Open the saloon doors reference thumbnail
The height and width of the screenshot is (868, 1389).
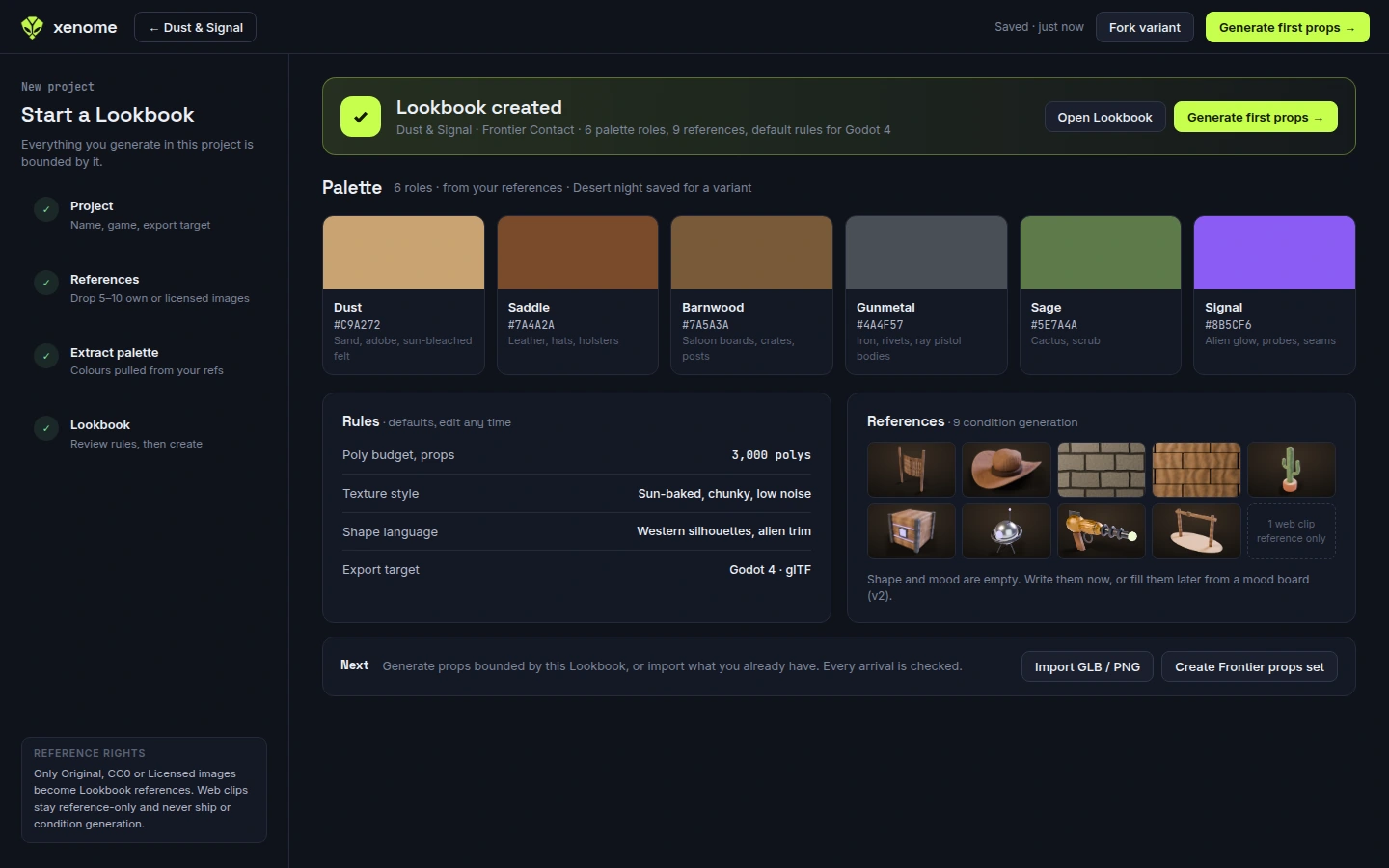click(912, 470)
